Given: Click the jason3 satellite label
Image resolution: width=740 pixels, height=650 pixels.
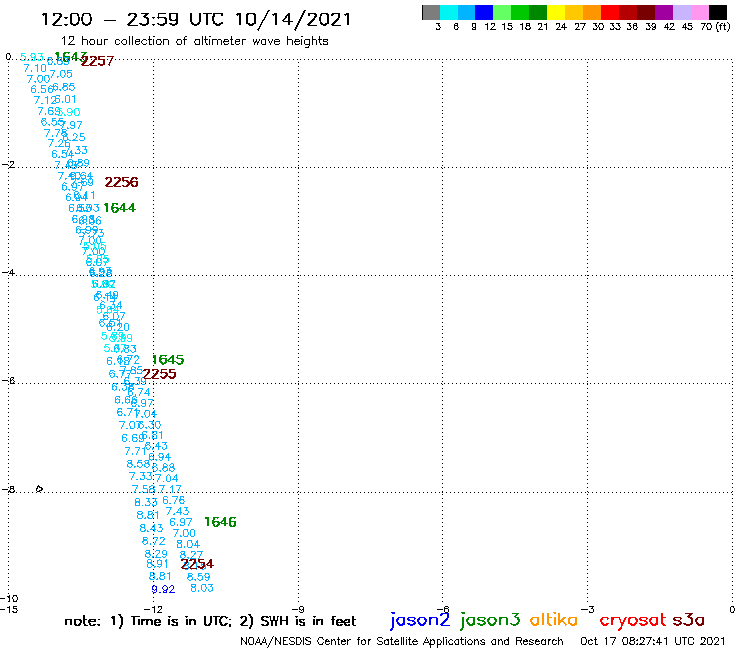Looking at the screenshot, I should (x=490, y=620).
